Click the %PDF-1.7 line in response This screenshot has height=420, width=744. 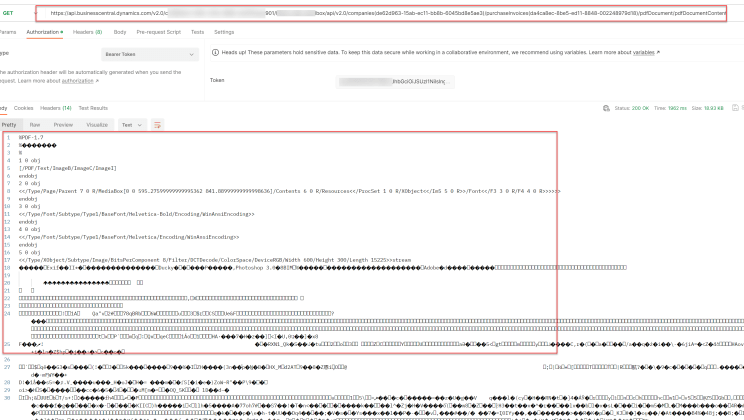tap(31, 138)
